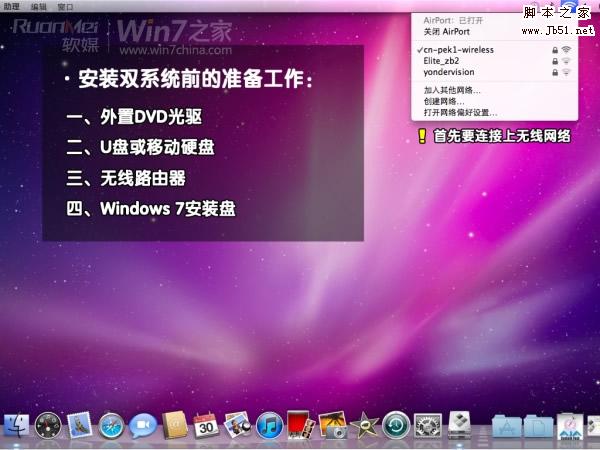Launch Dashboard from the Dock
The height and width of the screenshot is (450, 600).
click(48, 426)
